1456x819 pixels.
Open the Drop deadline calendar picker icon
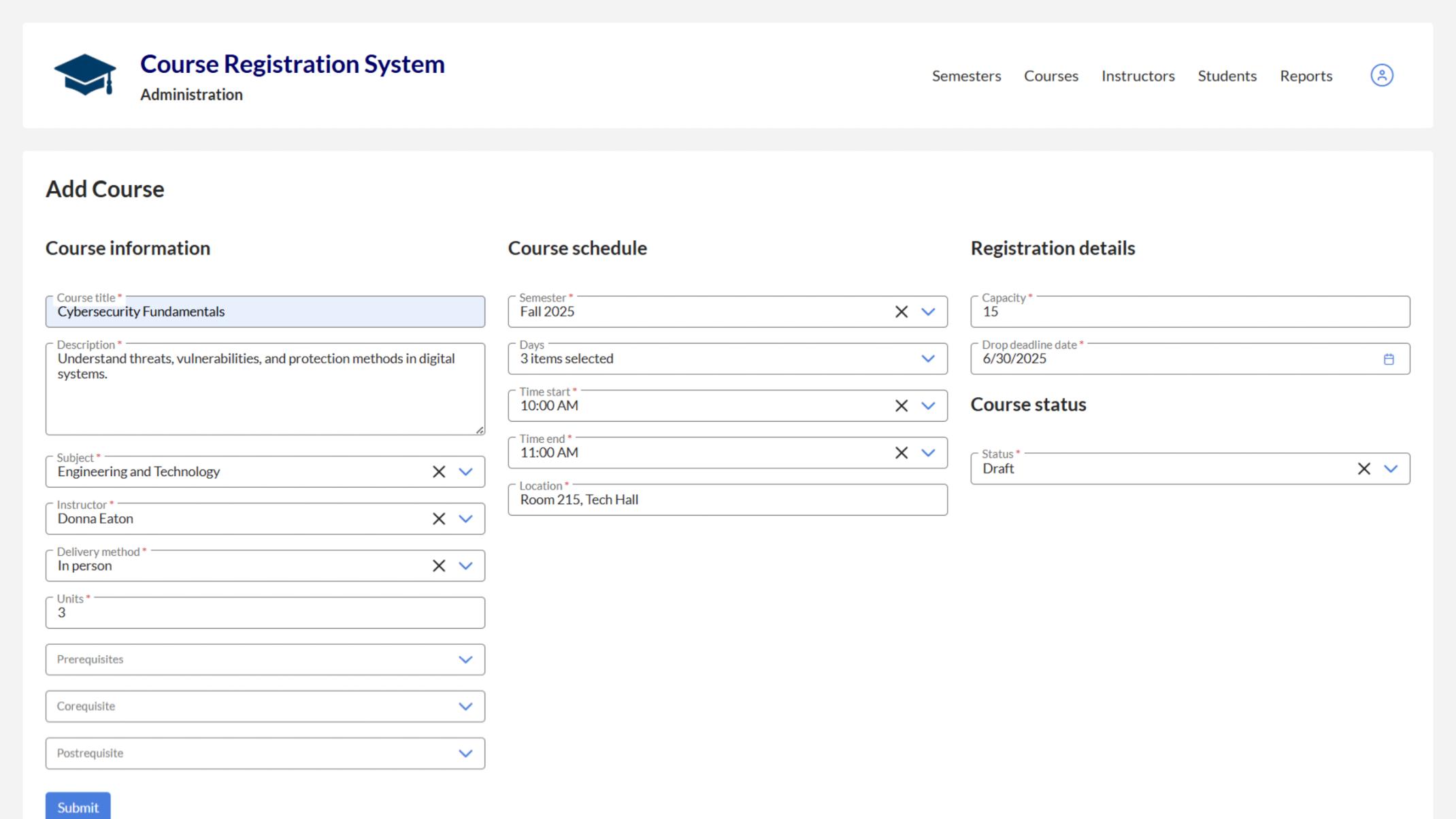(1389, 359)
